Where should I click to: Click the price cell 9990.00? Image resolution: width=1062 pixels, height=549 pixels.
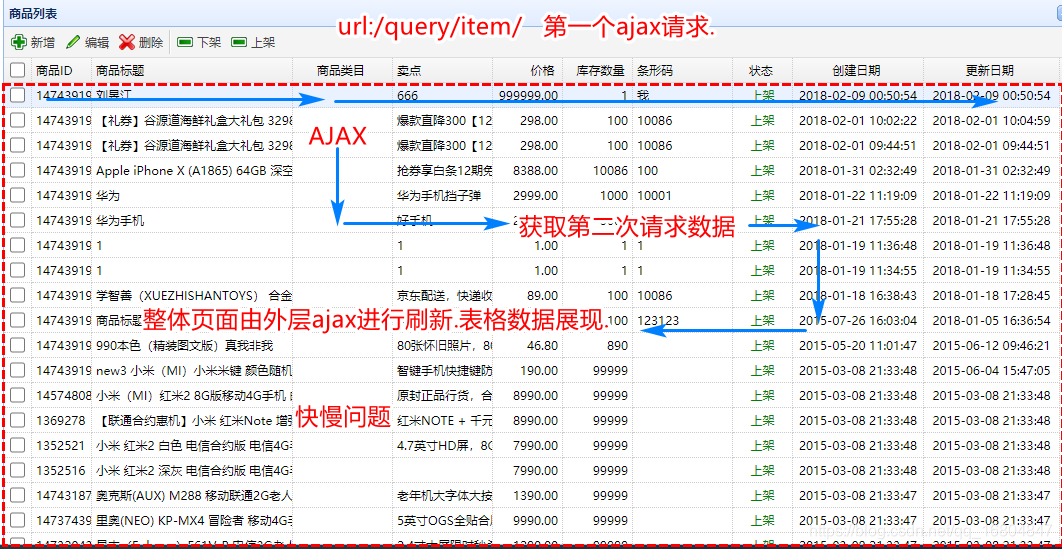[535, 521]
